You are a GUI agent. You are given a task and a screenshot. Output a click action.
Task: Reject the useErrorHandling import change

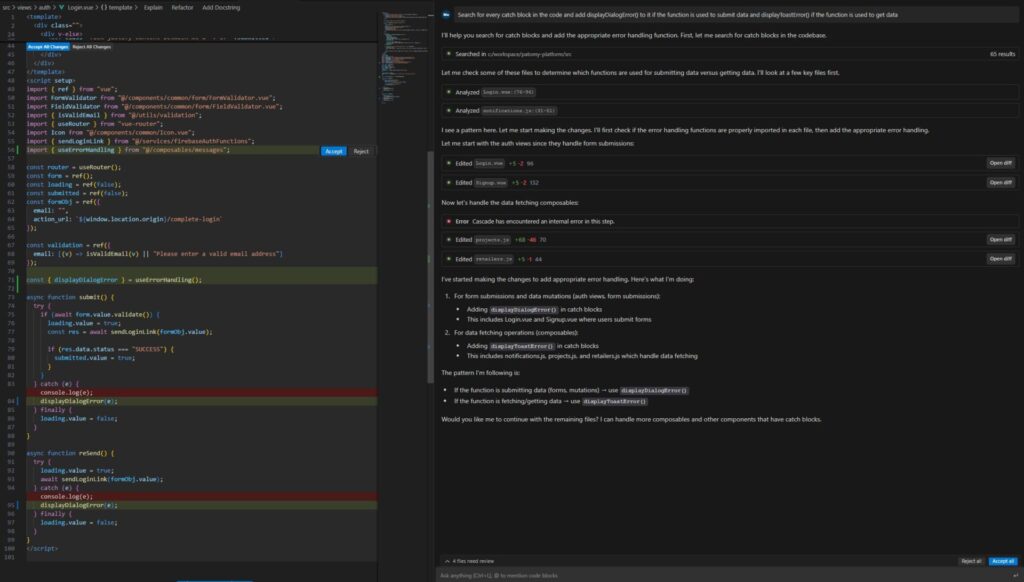pos(360,152)
